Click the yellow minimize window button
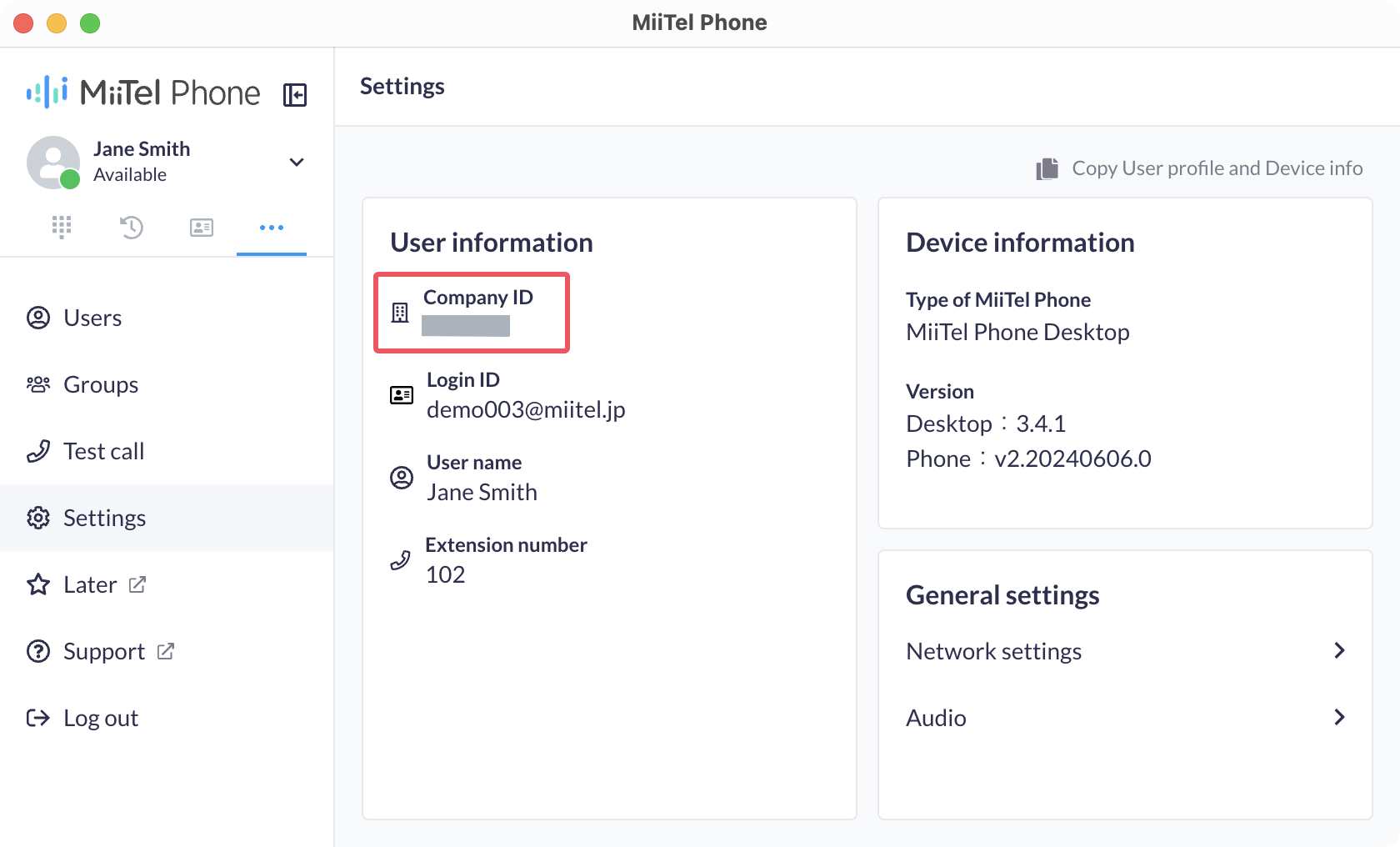1400x847 pixels. click(x=57, y=23)
